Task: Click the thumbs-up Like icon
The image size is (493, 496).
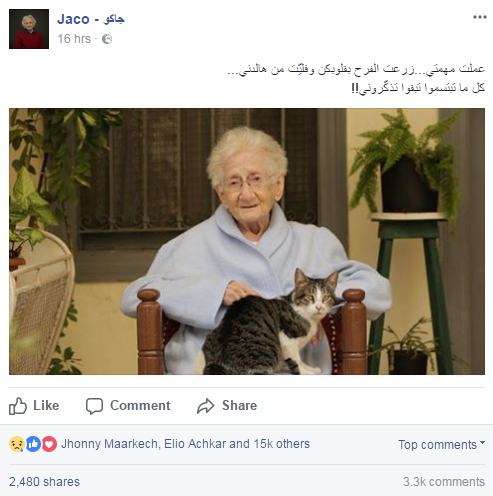Action: coord(18,406)
